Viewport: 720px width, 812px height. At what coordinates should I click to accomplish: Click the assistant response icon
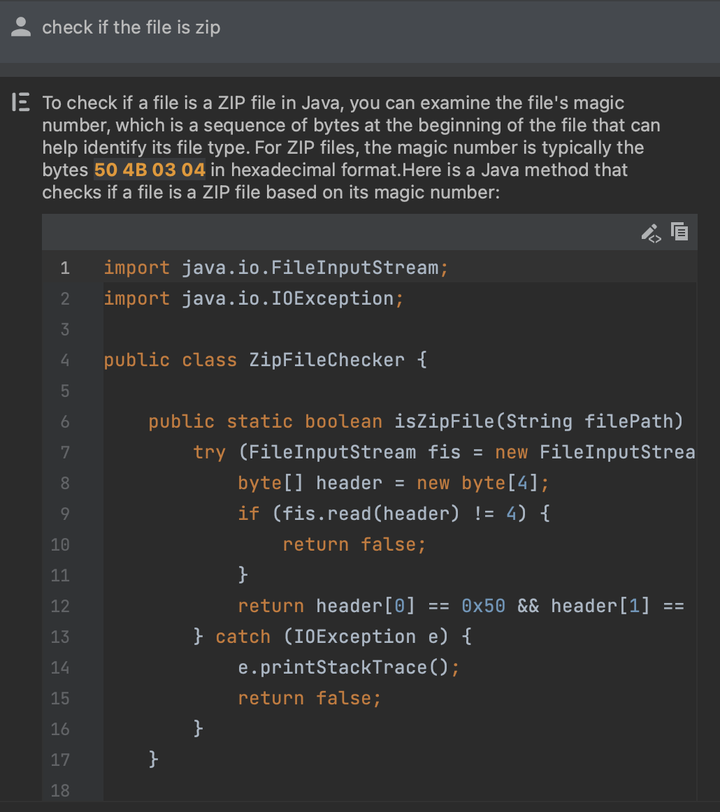pyautogui.click(x=20, y=102)
